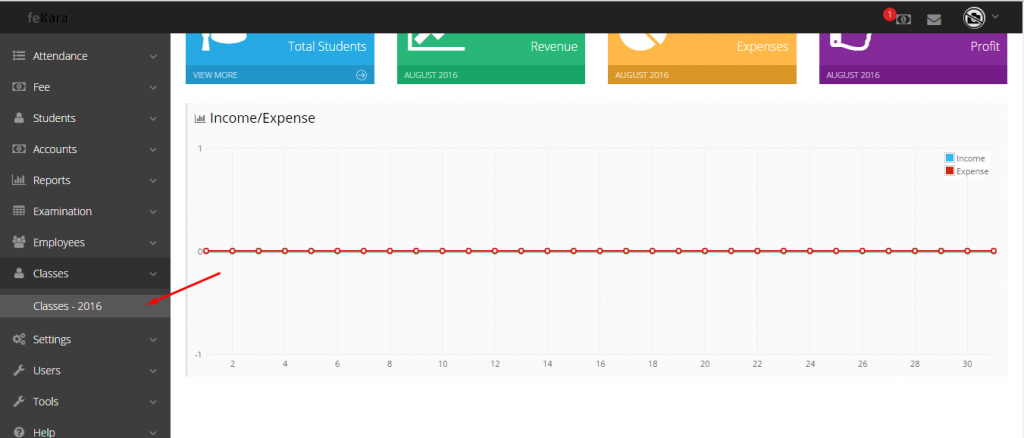Expand the Users menu chevron
The width and height of the screenshot is (1024, 438).
click(x=153, y=371)
